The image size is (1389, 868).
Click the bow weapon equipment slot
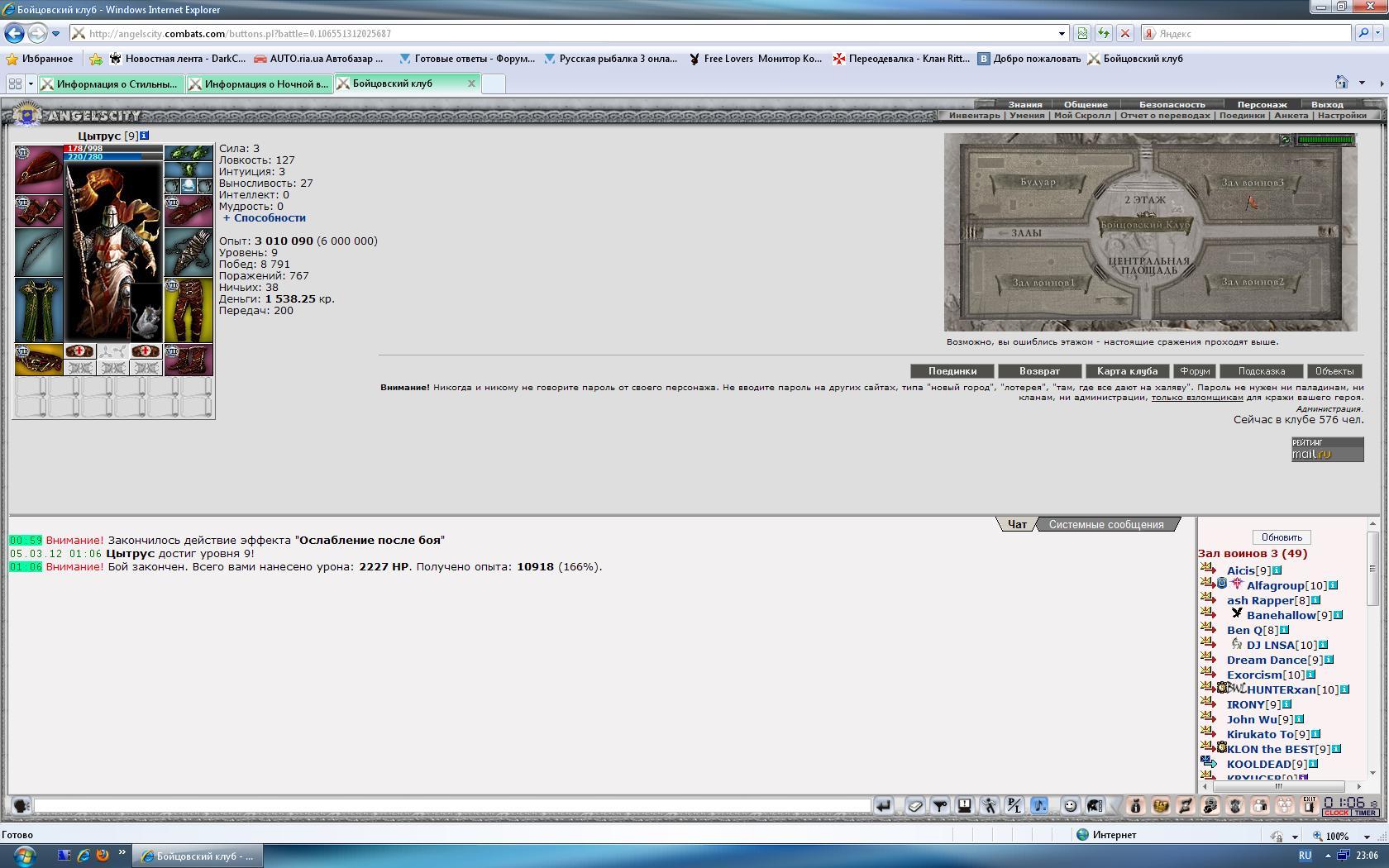point(39,252)
